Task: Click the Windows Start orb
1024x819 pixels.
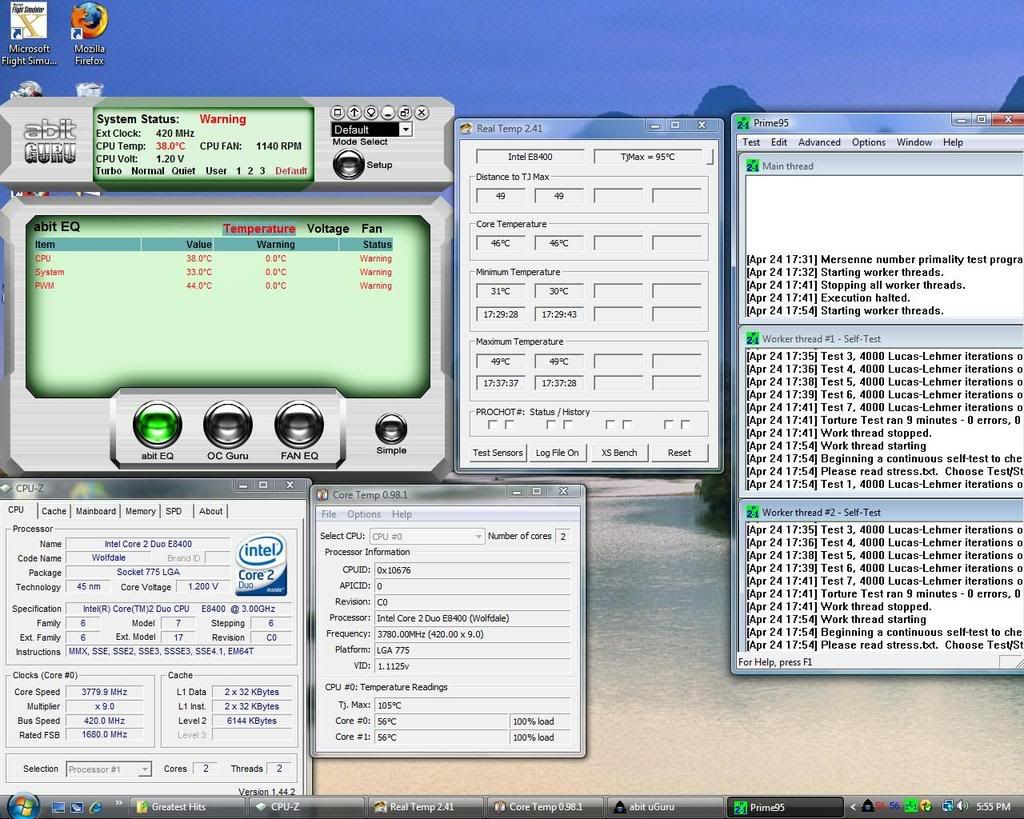Action: [x=22, y=806]
